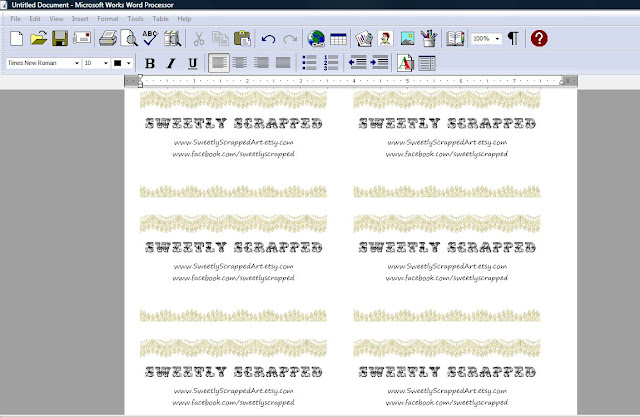The width and height of the screenshot is (640, 417).
Task: Click middle-left facebook.com/sweetlyscrapped line
Action: click(233, 278)
